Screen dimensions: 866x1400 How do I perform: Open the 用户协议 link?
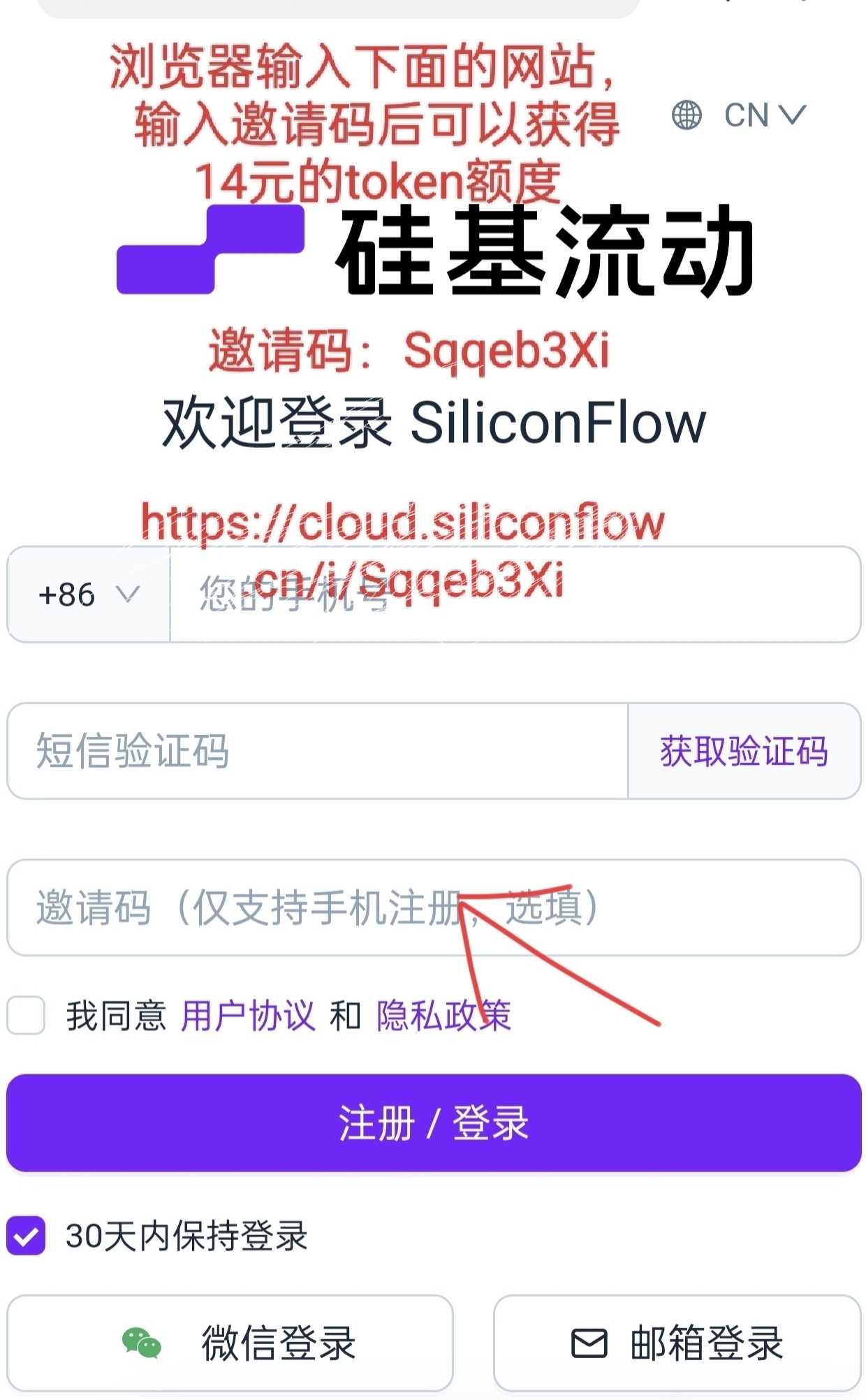pyautogui.click(x=248, y=1015)
